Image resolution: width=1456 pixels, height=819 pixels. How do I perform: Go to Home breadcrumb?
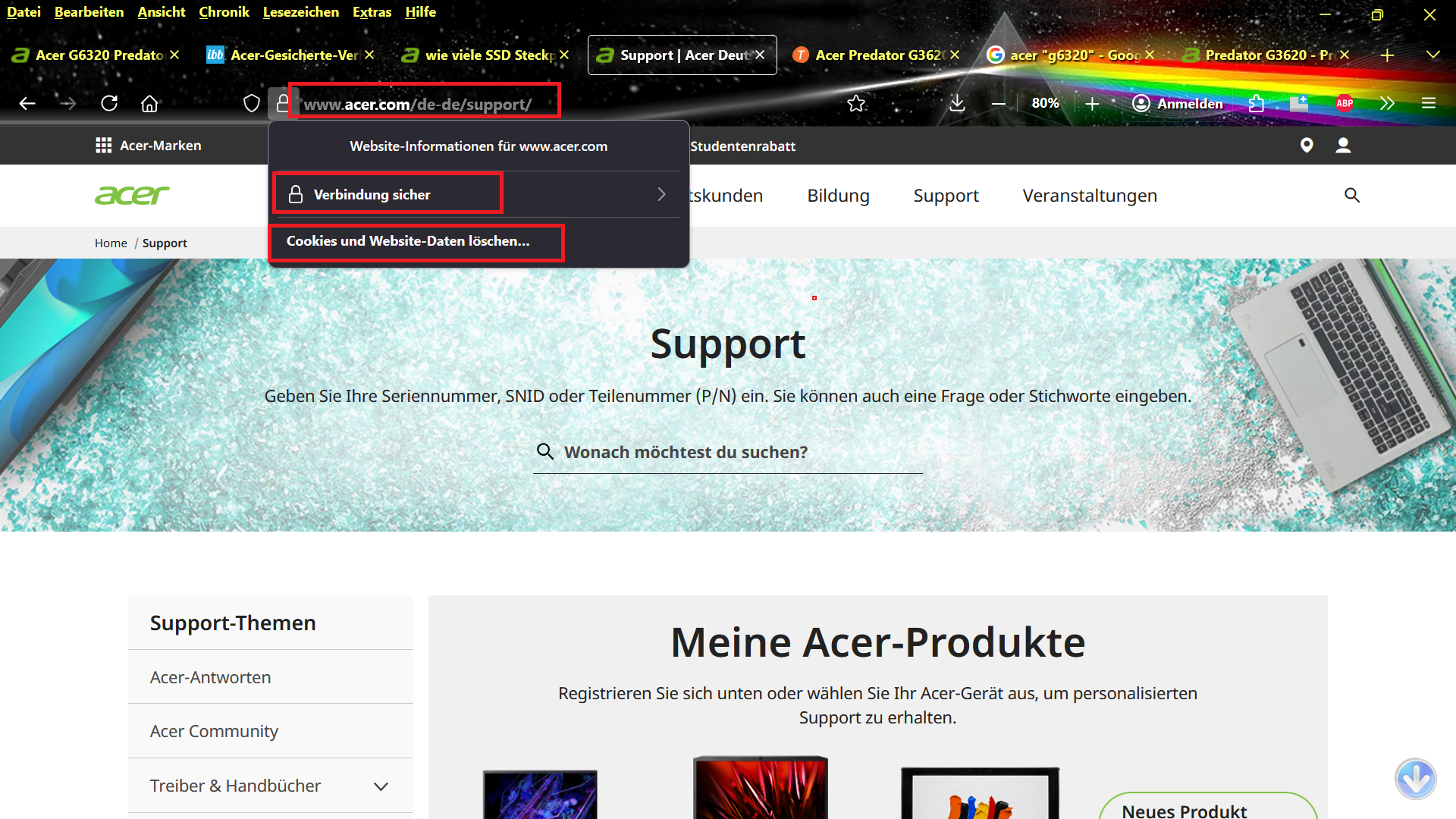111,243
